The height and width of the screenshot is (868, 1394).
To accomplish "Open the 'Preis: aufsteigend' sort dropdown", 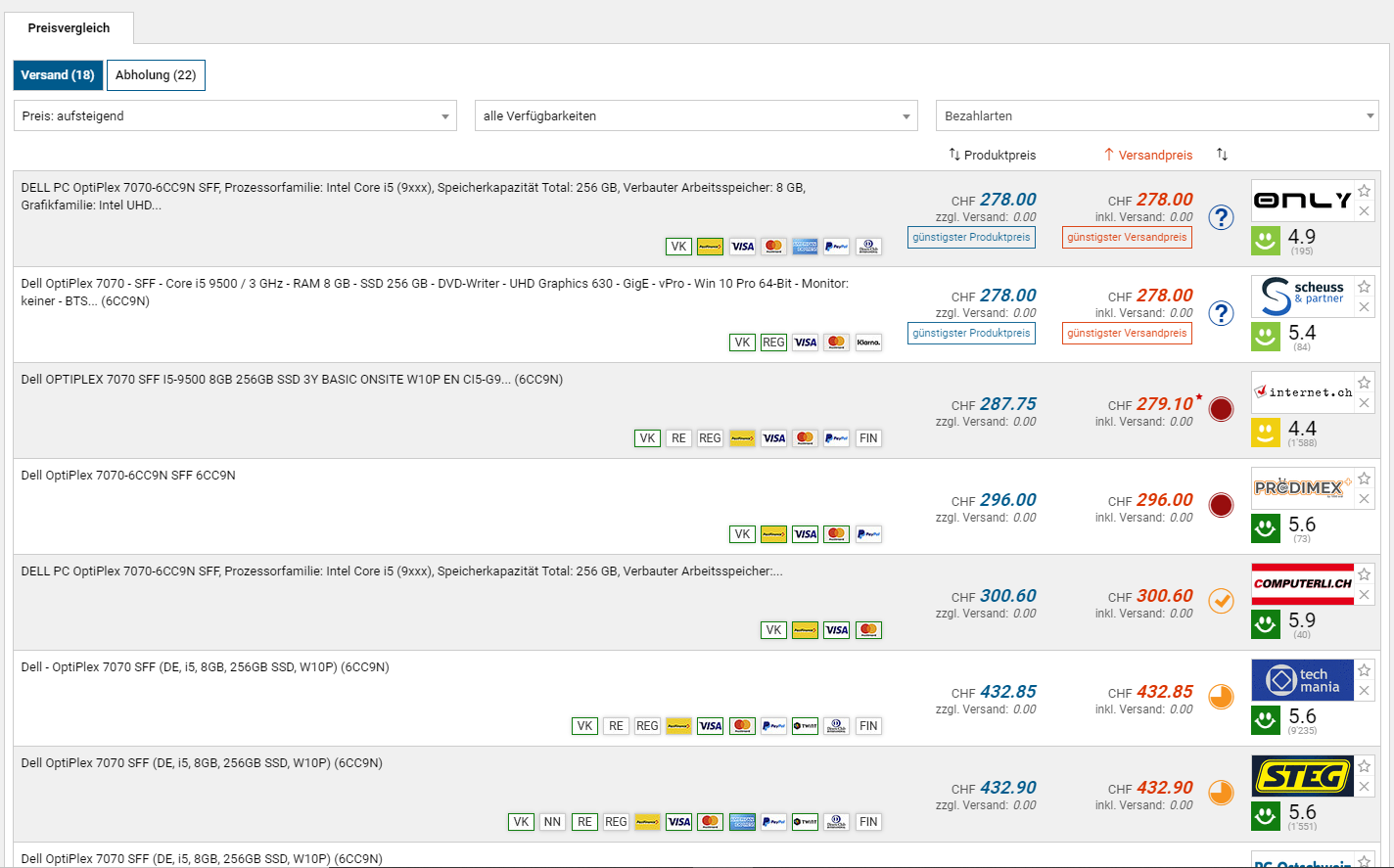I will (x=235, y=115).
